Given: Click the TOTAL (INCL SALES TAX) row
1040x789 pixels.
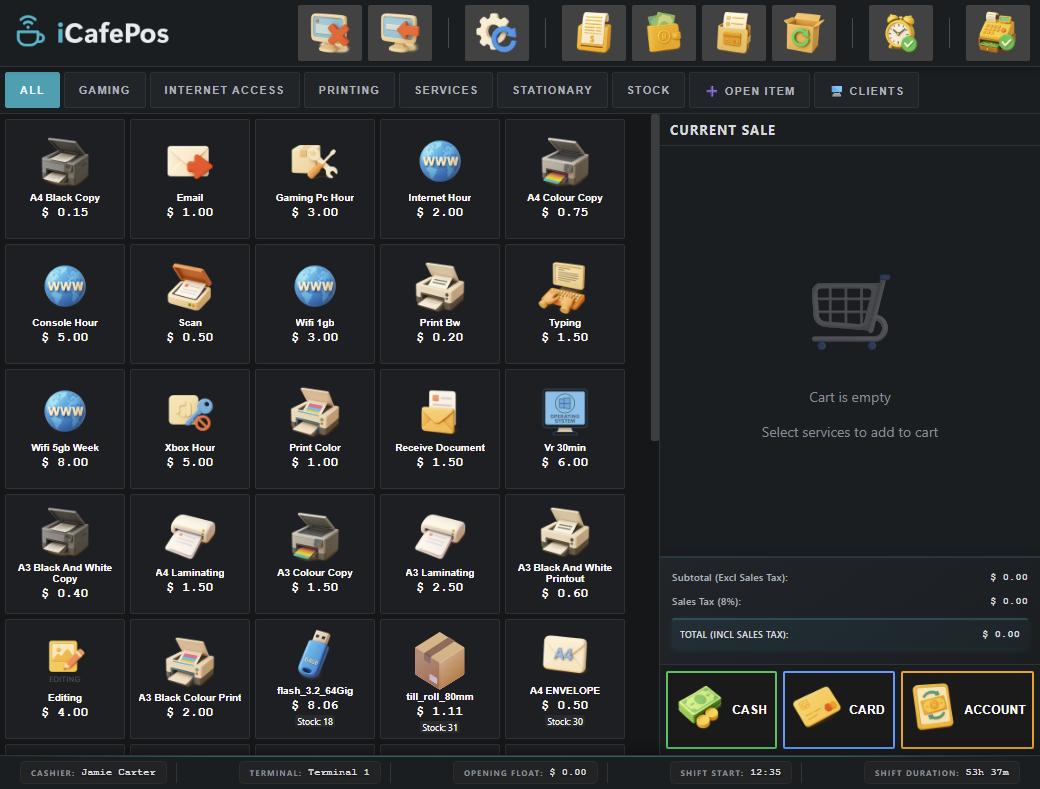Looking at the screenshot, I should [850, 635].
